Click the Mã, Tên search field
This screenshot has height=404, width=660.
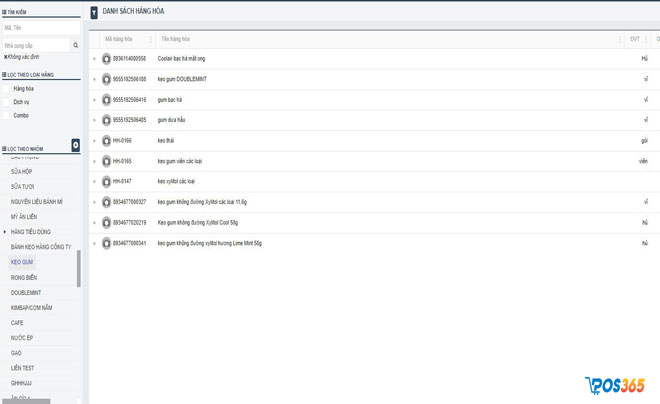tap(41, 28)
